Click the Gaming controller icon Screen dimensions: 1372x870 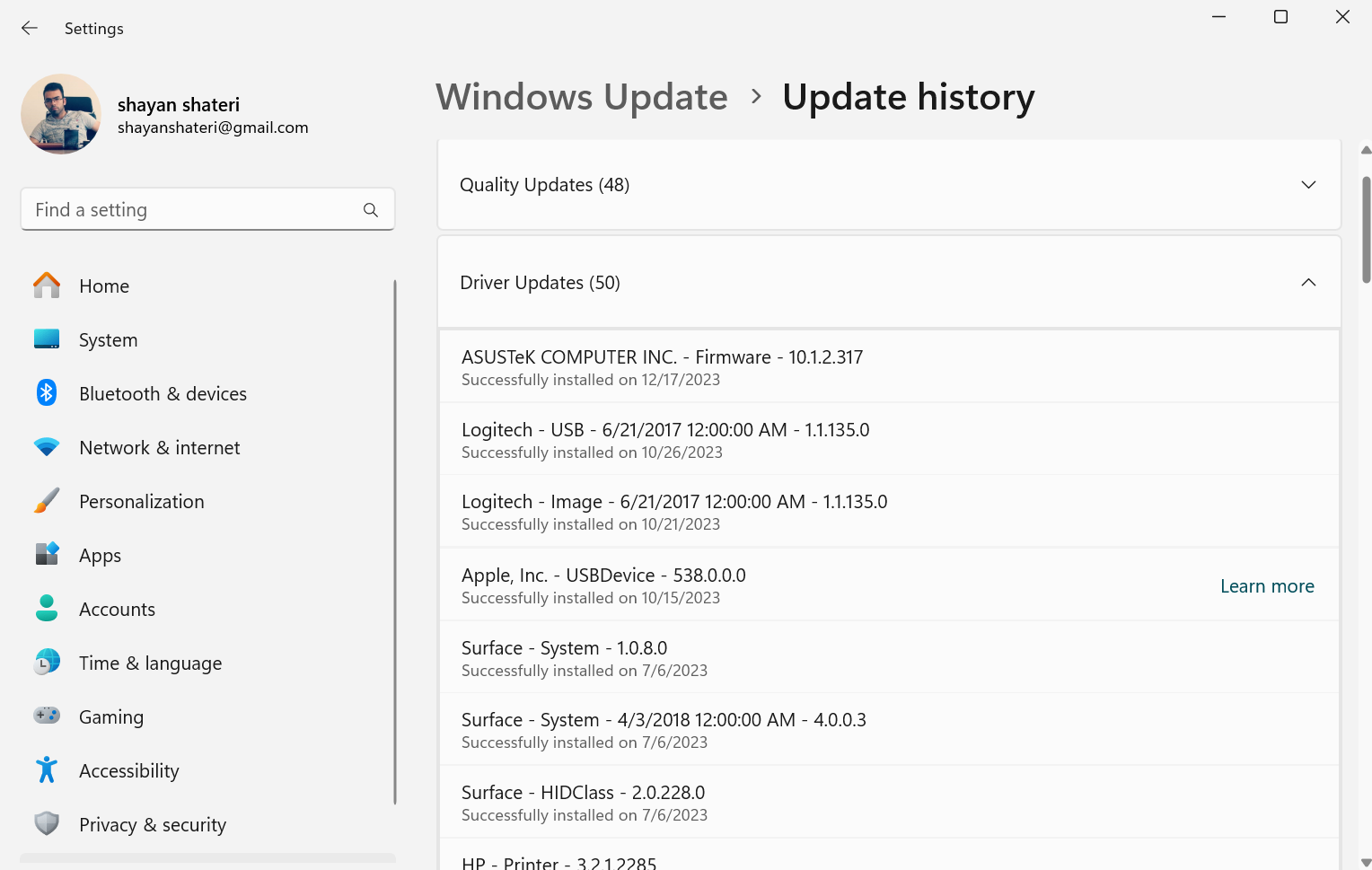pos(47,716)
